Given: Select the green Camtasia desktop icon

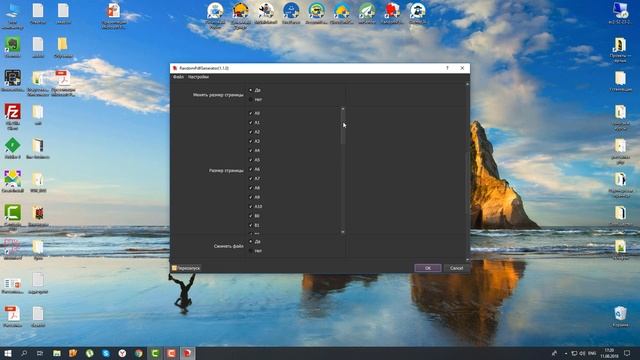Looking at the screenshot, I should pyautogui.click(x=13, y=216).
